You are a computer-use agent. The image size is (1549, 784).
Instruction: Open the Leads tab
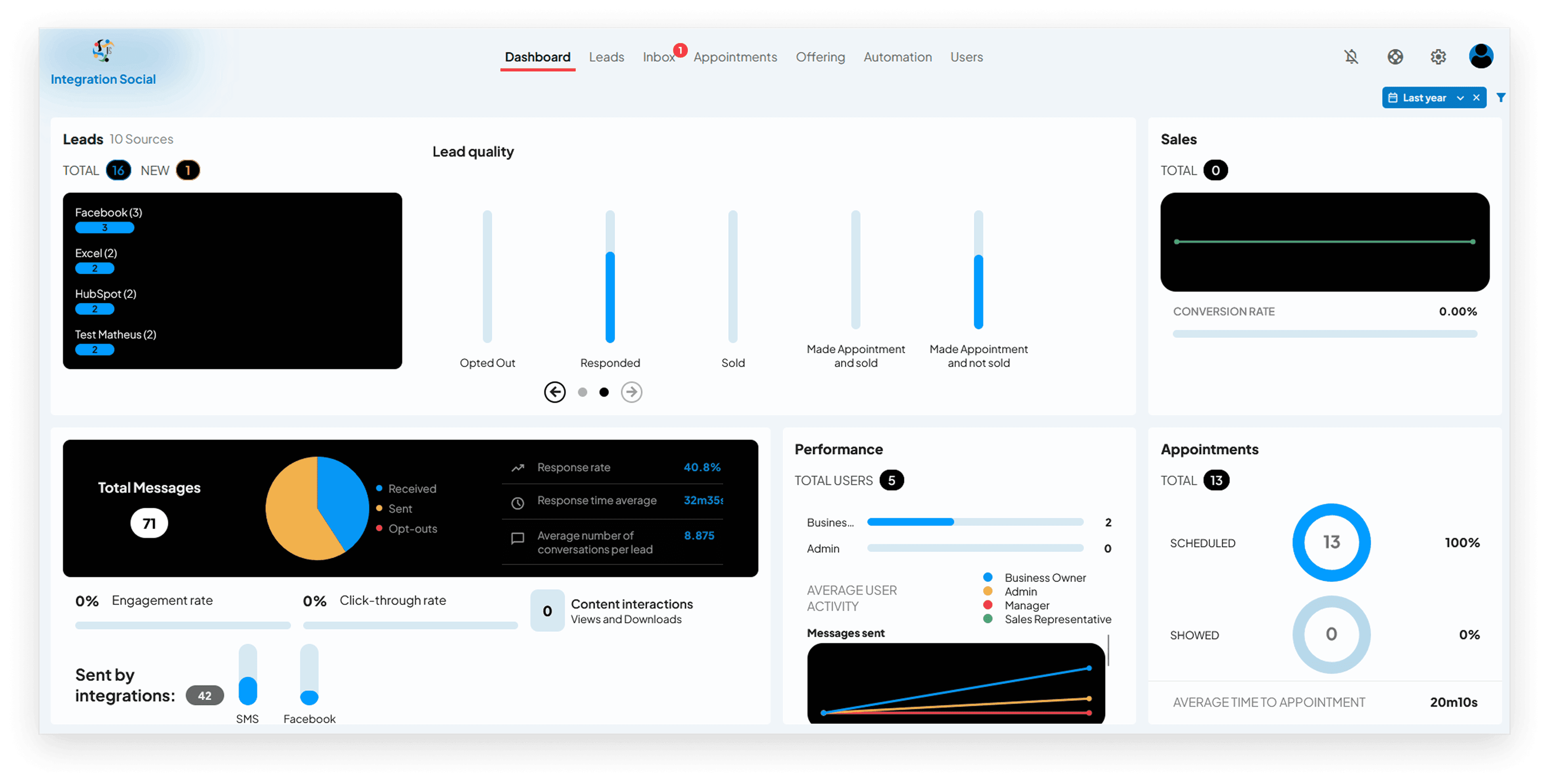coord(606,57)
